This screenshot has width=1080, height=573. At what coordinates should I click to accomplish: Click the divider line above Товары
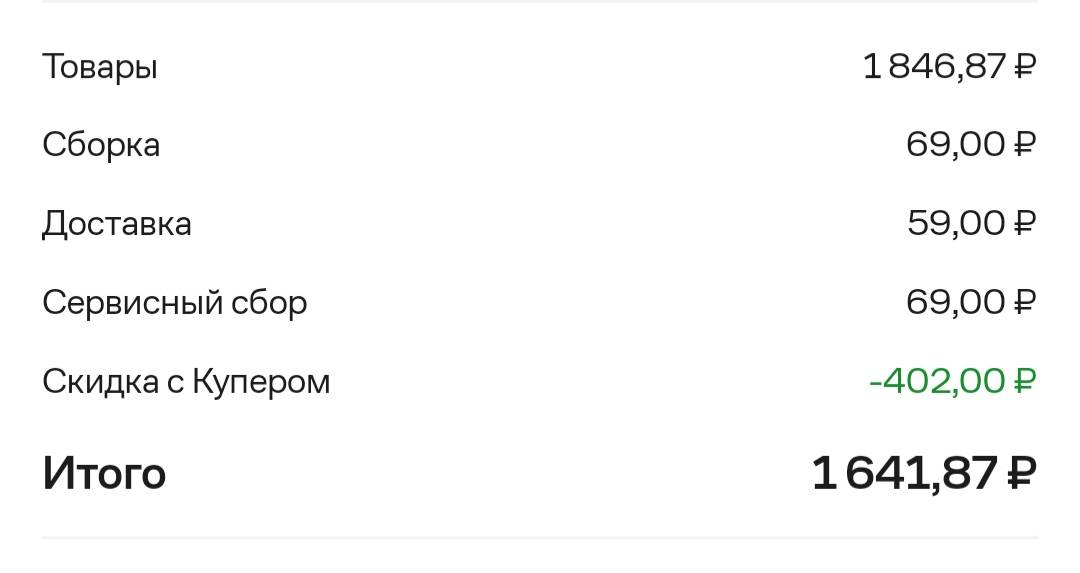[540, 1]
